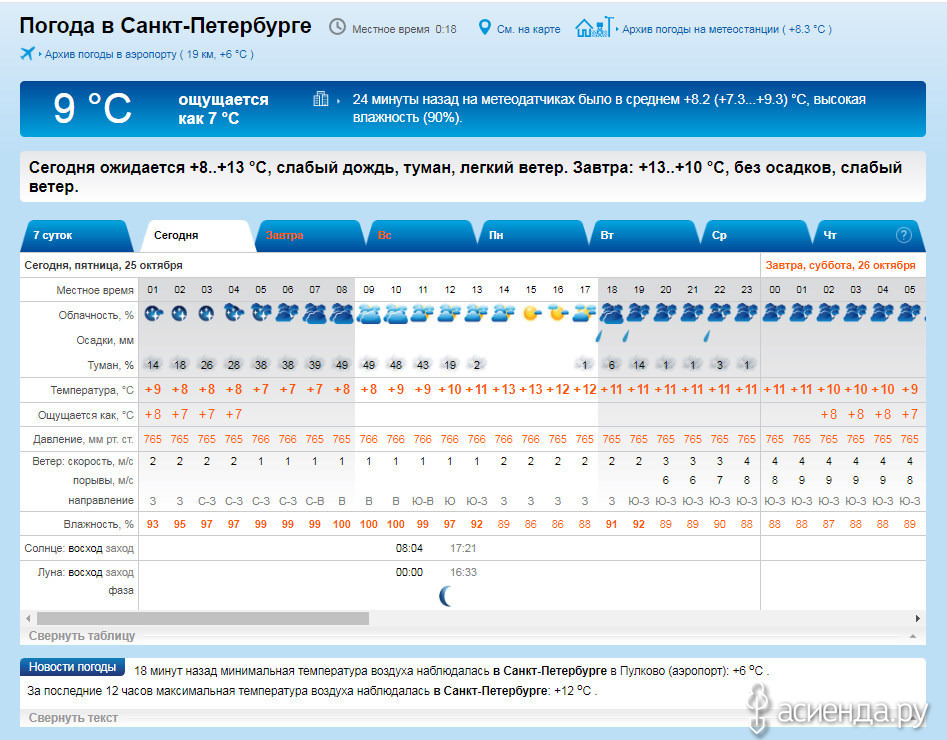Click the Температура, °C row label
This screenshot has height=740, width=947.
[92, 390]
